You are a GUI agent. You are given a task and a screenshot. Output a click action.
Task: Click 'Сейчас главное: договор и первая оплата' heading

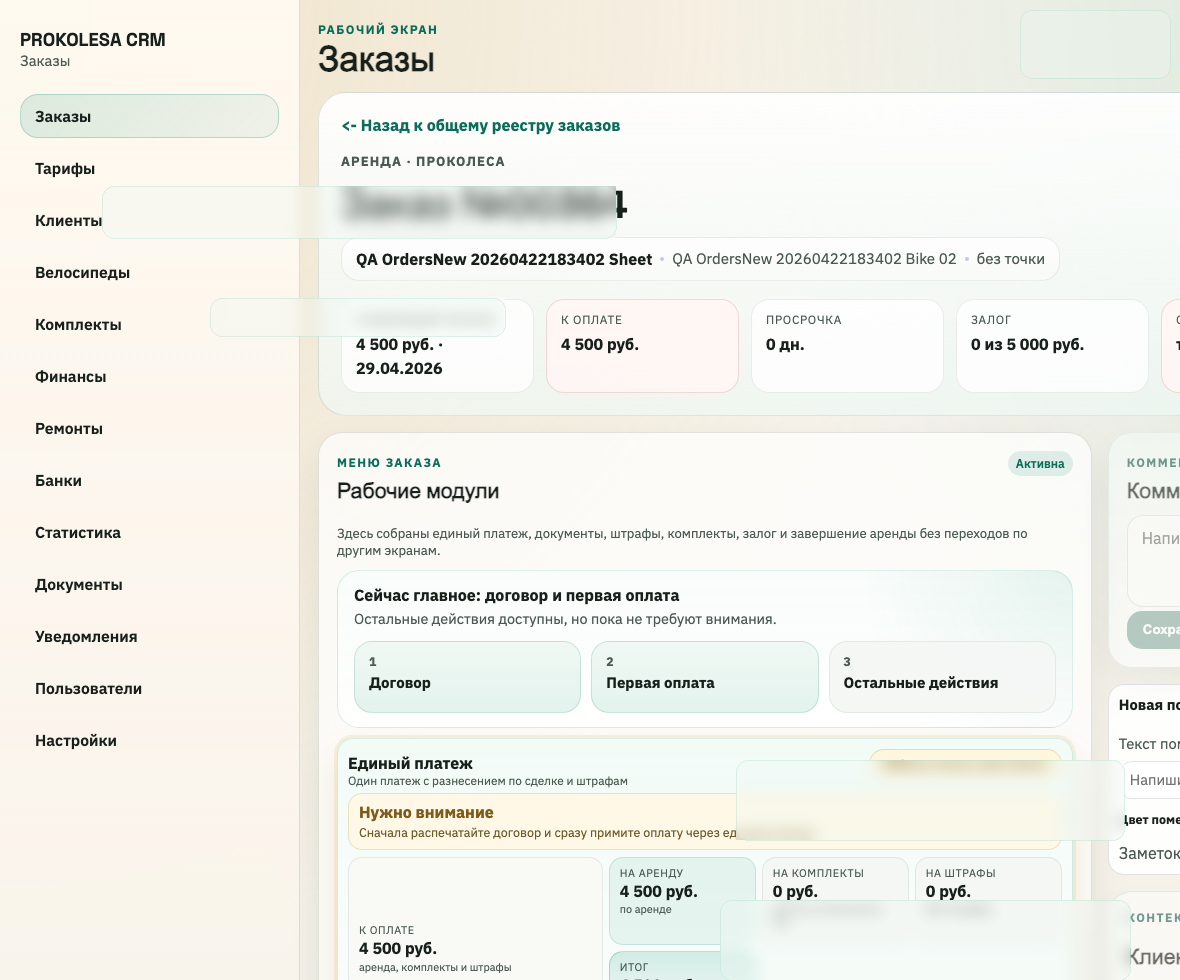point(516,595)
